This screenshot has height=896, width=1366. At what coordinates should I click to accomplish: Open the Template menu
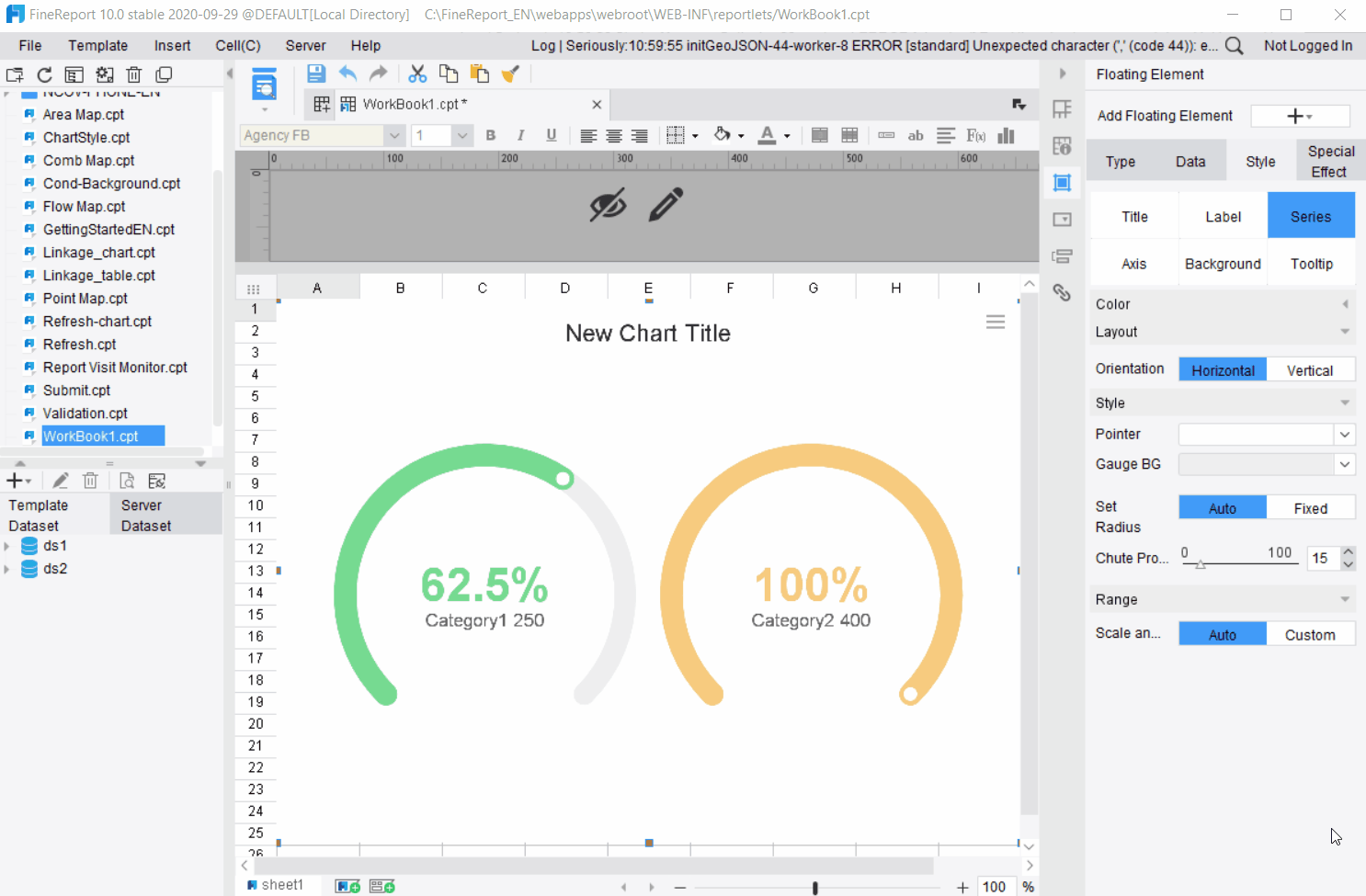[x=97, y=45]
